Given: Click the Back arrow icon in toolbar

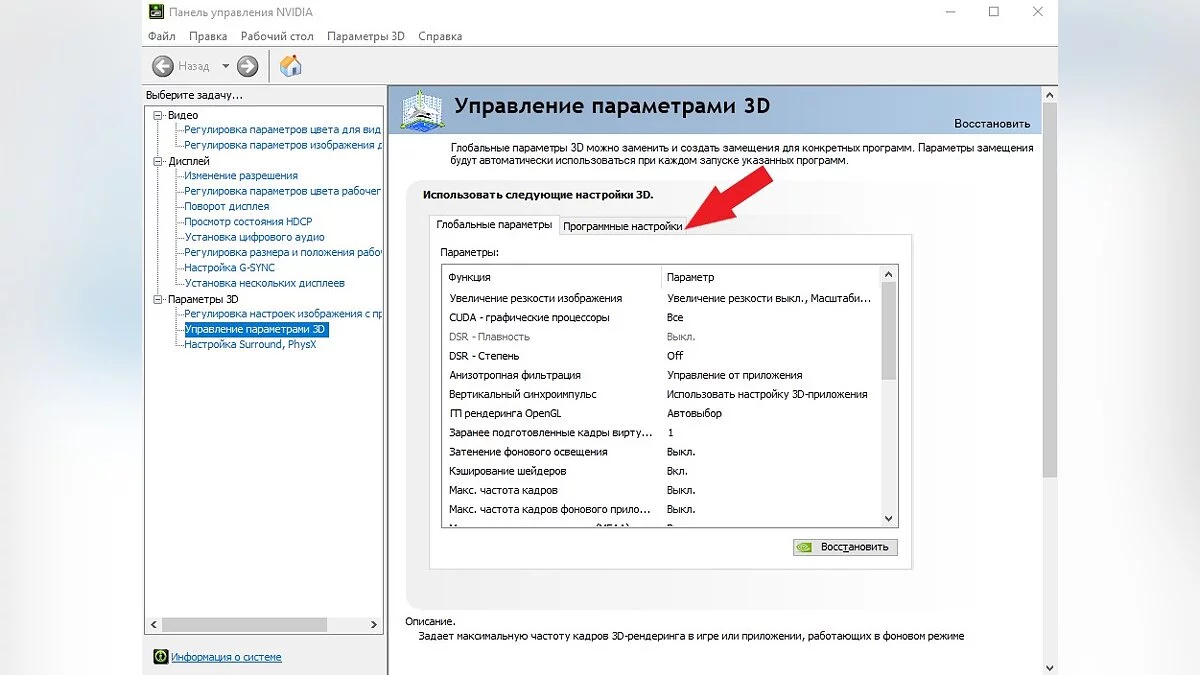Looking at the screenshot, I should point(163,66).
